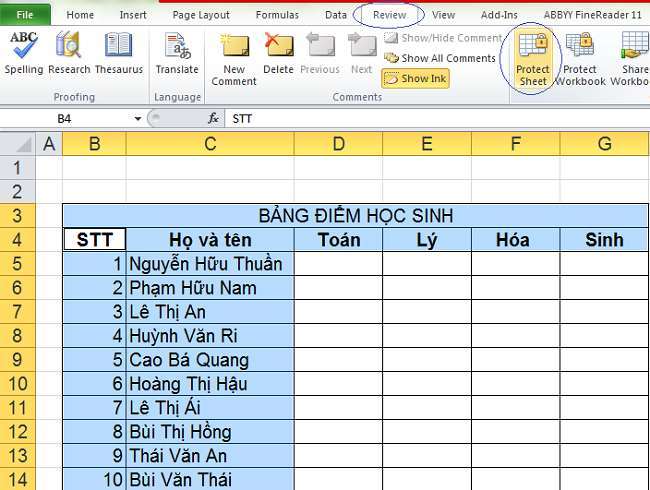Screen dimensions: 650x490
Task: Click the cell Lê Thị Ái
Action: click(x=210, y=408)
